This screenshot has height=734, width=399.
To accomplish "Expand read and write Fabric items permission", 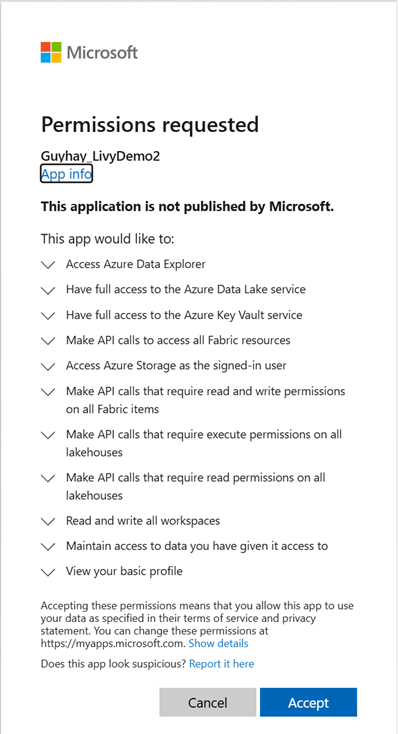I will (x=48, y=392).
